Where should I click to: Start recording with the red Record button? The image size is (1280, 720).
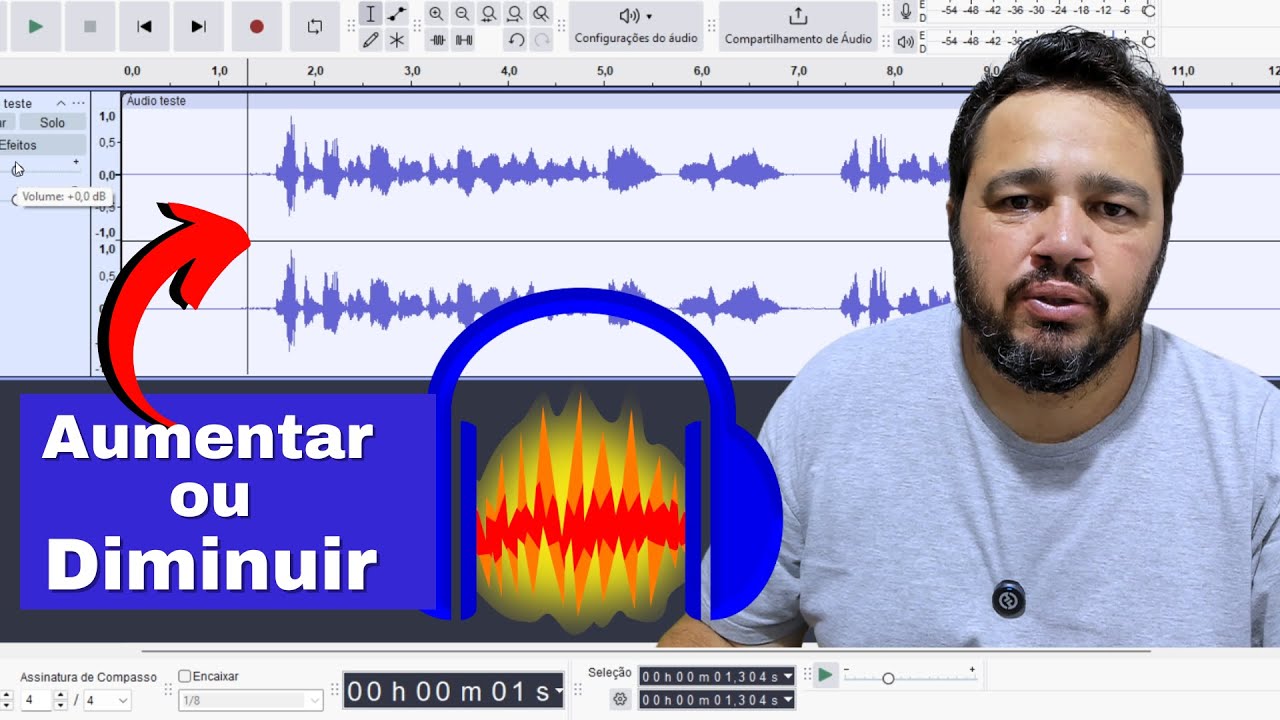tap(257, 27)
